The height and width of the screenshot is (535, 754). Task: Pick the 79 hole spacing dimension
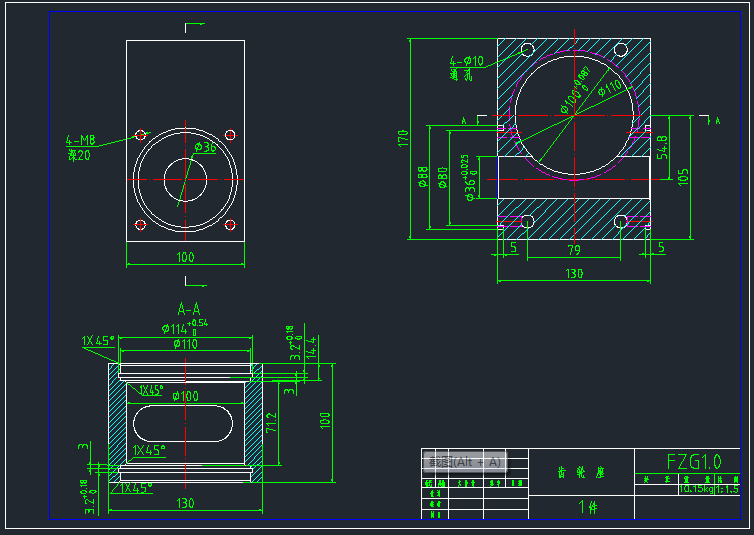(574, 250)
